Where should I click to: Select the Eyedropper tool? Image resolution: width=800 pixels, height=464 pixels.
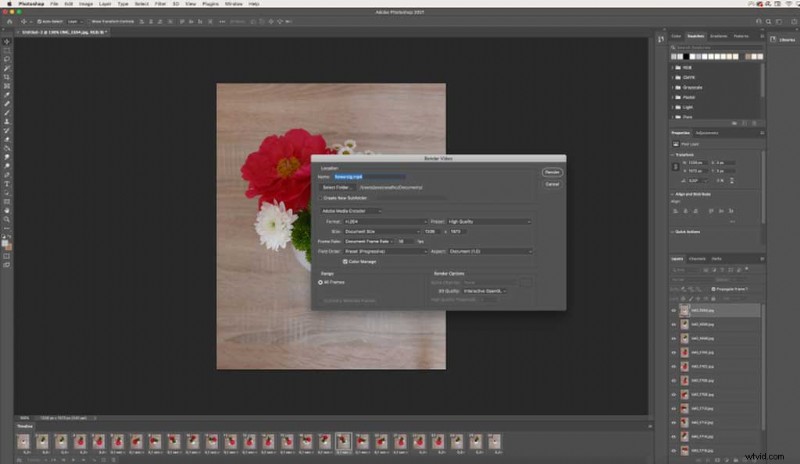(7, 95)
